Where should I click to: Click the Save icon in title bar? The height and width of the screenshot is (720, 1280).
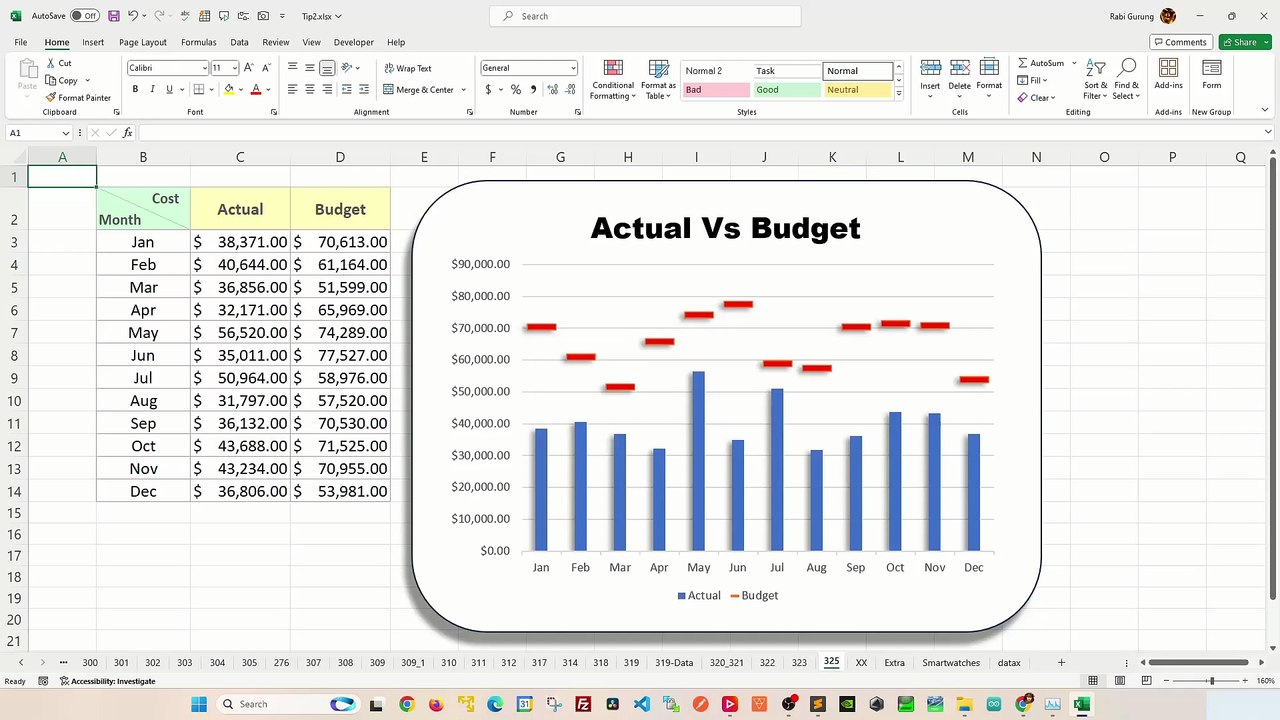(x=114, y=16)
